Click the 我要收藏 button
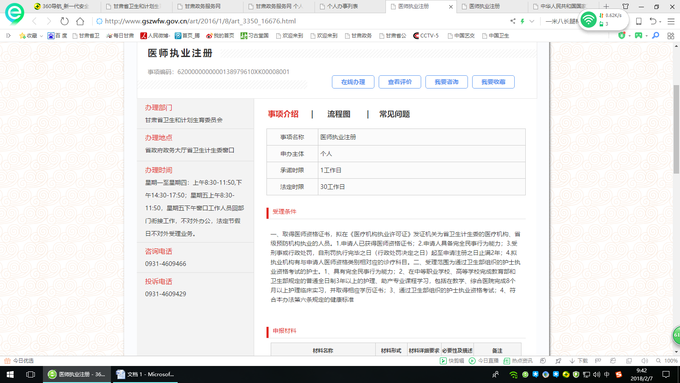680x383 pixels. [x=493, y=82]
